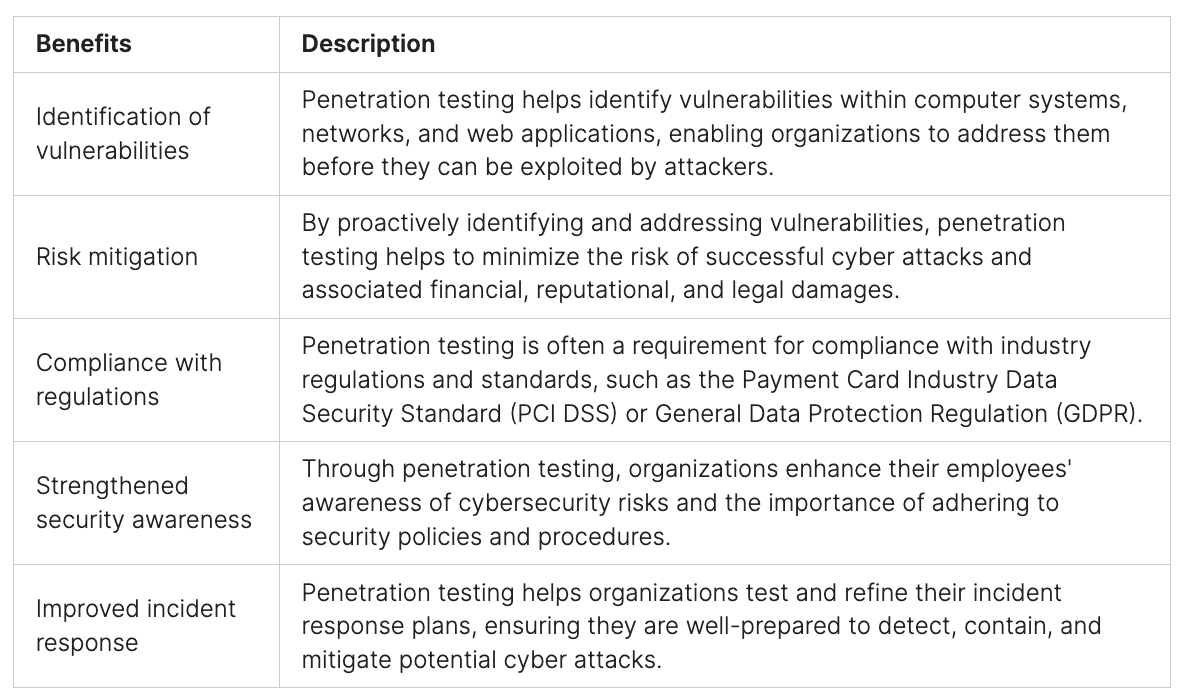The width and height of the screenshot is (1182, 700).
Task: Click the Risk mitigation description text
Action: pos(683,256)
